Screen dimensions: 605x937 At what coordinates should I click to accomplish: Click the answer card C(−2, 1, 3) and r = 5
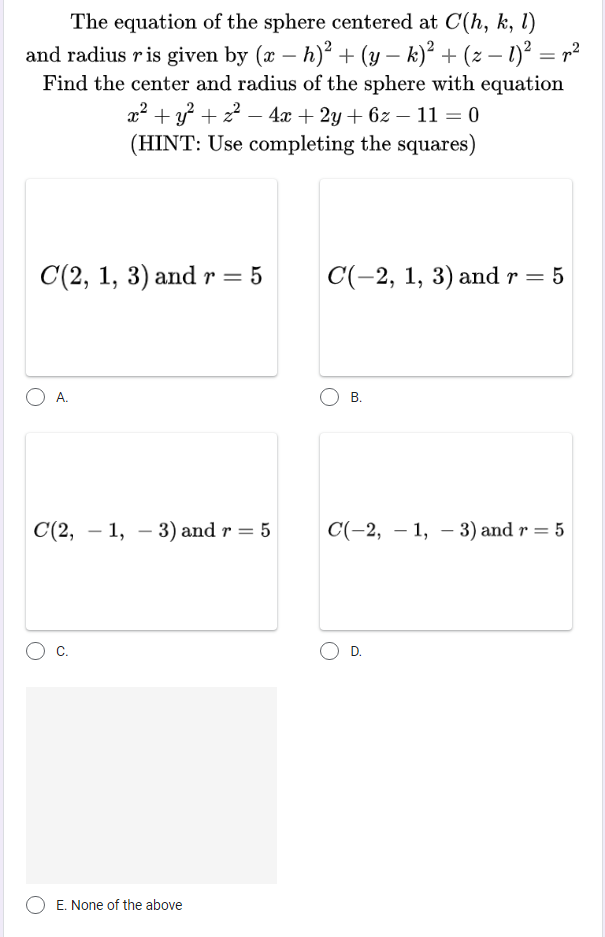click(444, 276)
